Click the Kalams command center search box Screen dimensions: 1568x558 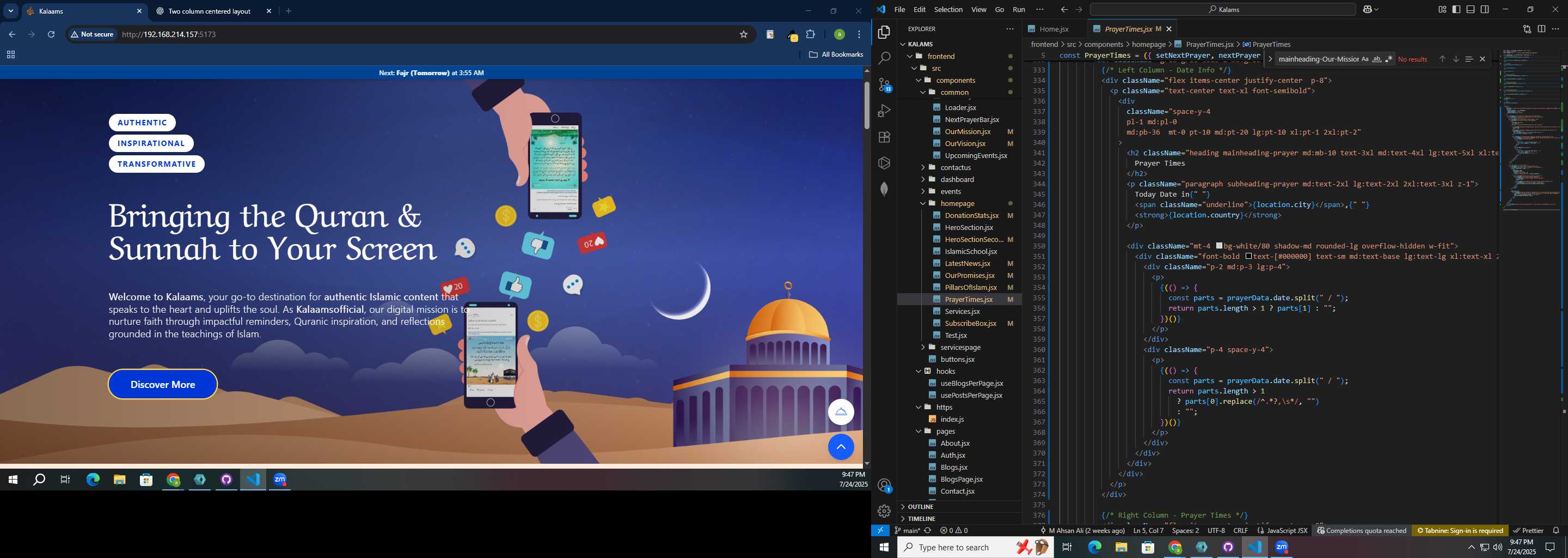tap(1222, 9)
